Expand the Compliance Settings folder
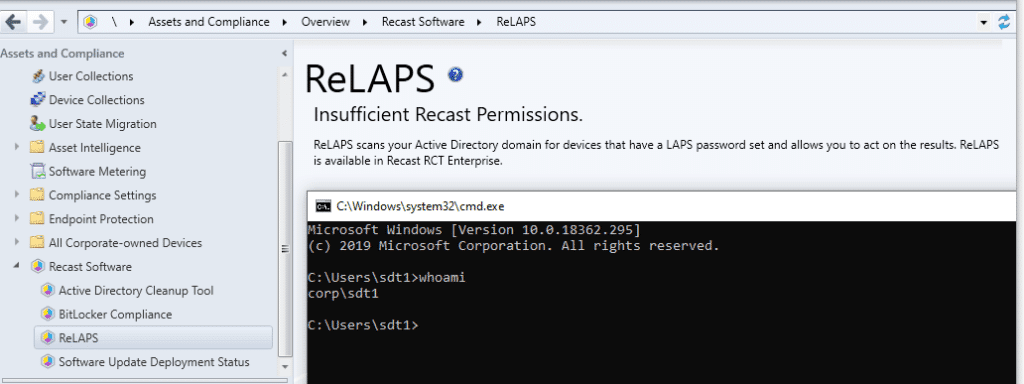 (x=17, y=195)
